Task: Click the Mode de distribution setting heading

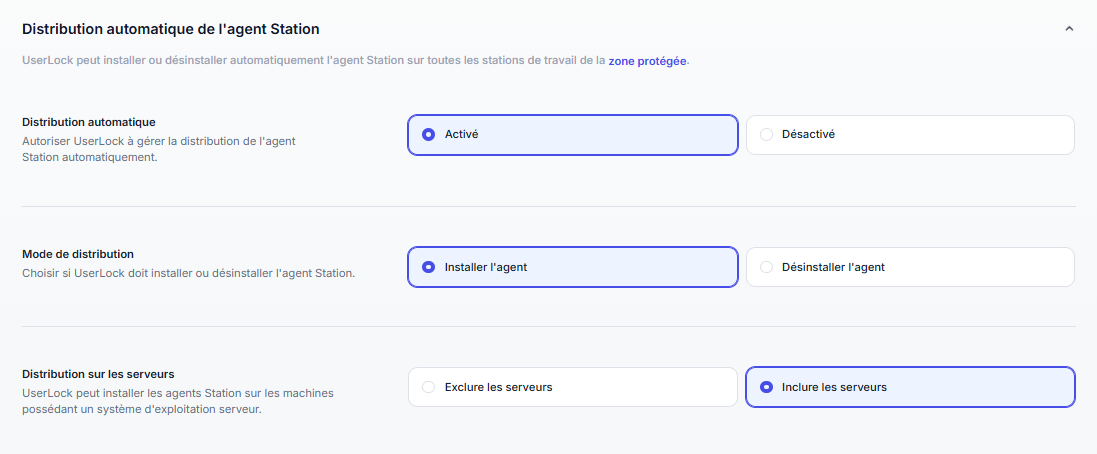Action: point(78,254)
